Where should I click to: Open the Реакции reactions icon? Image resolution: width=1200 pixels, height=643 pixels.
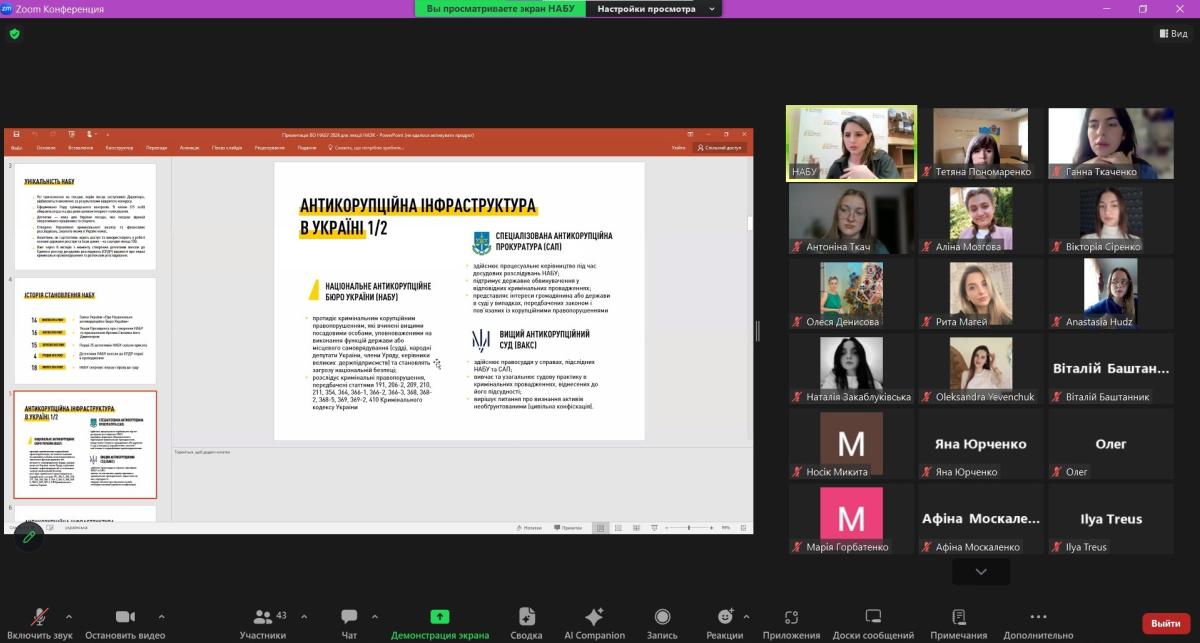click(725, 617)
